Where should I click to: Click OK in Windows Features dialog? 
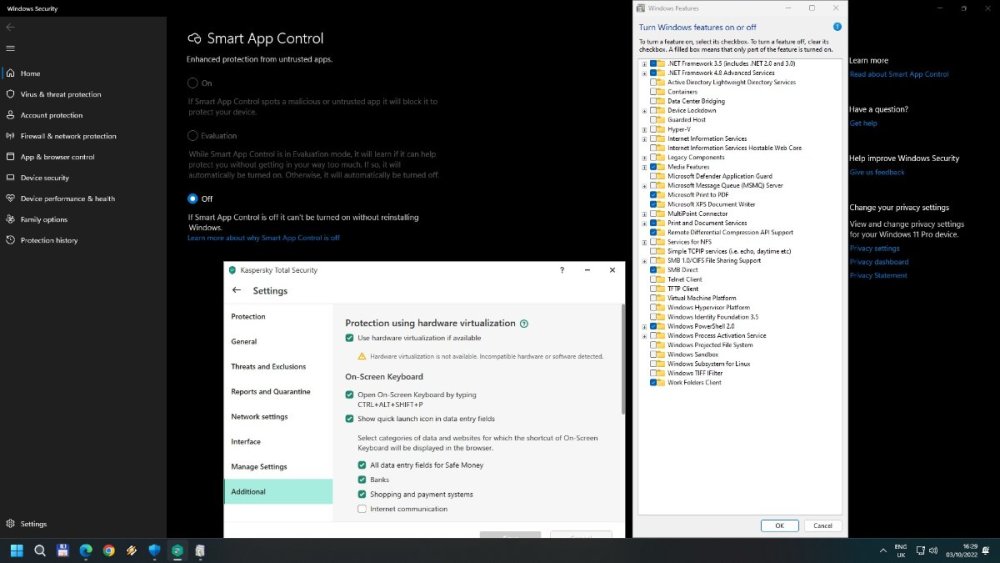point(779,525)
